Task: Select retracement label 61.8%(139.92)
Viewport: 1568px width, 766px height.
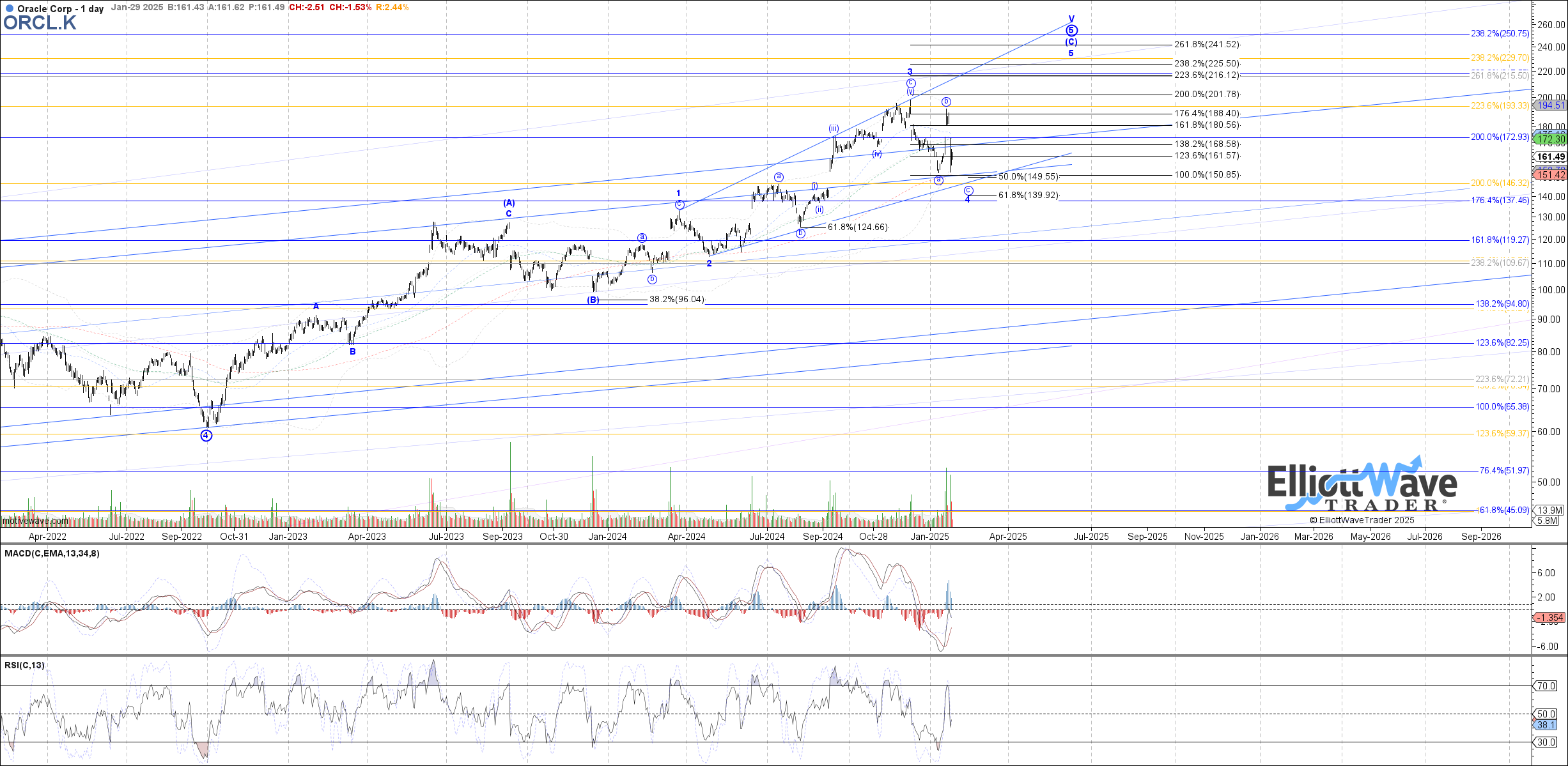Action: coord(1029,195)
